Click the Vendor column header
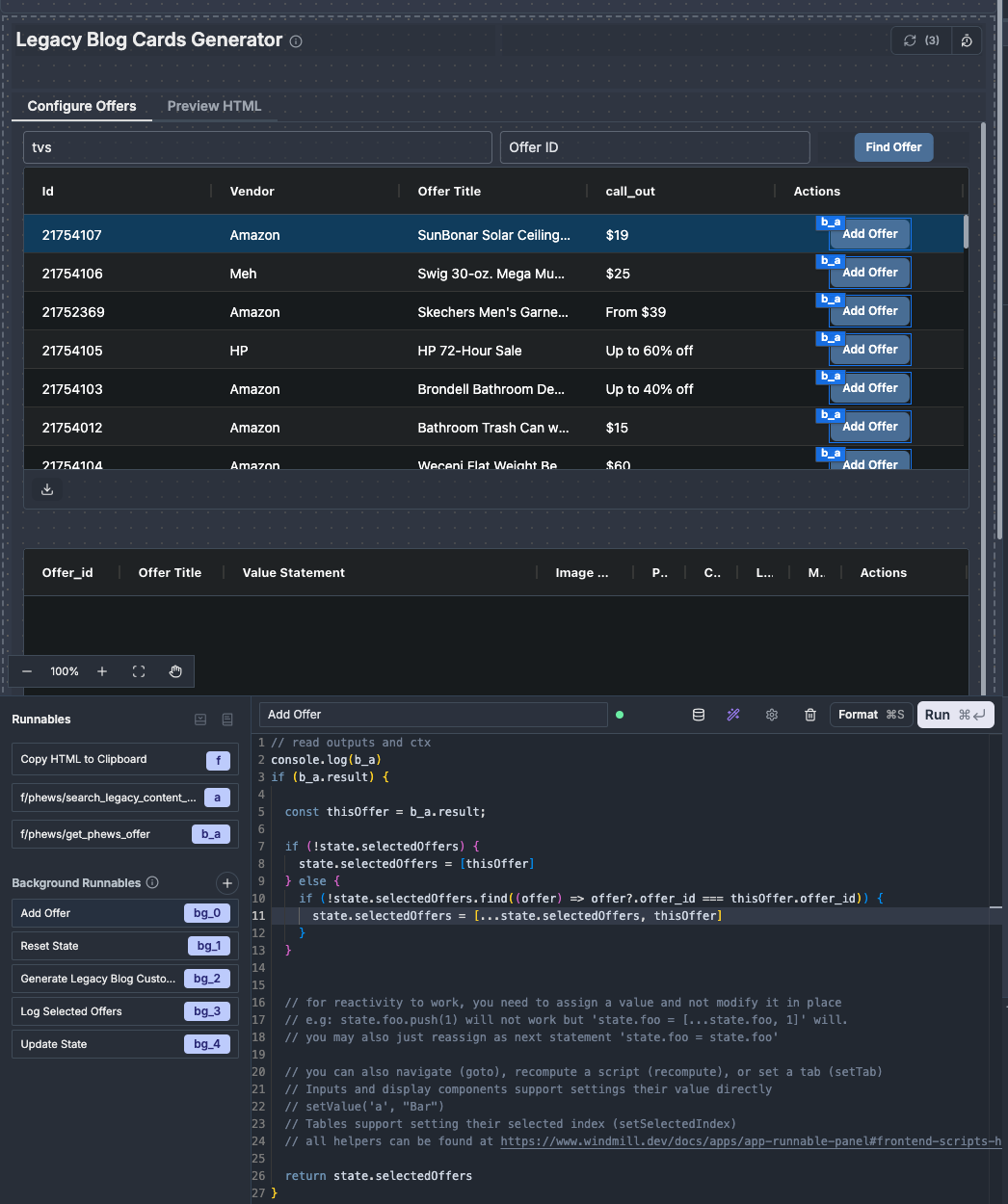 [x=305, y=192]
